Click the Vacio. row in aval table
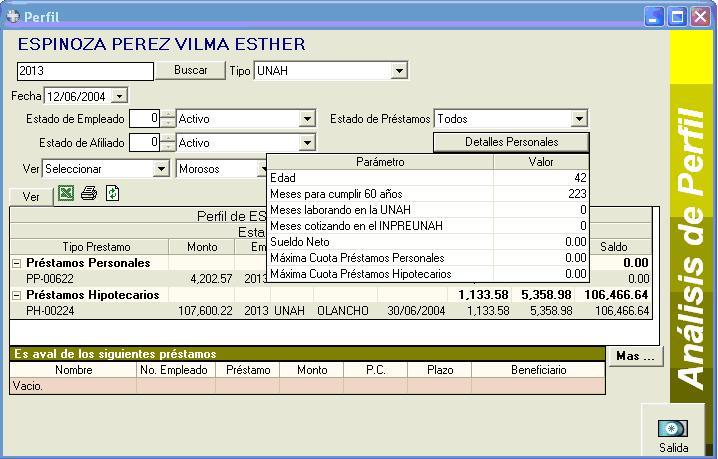This screenshot has width=718, height=459. click(307, 386)
